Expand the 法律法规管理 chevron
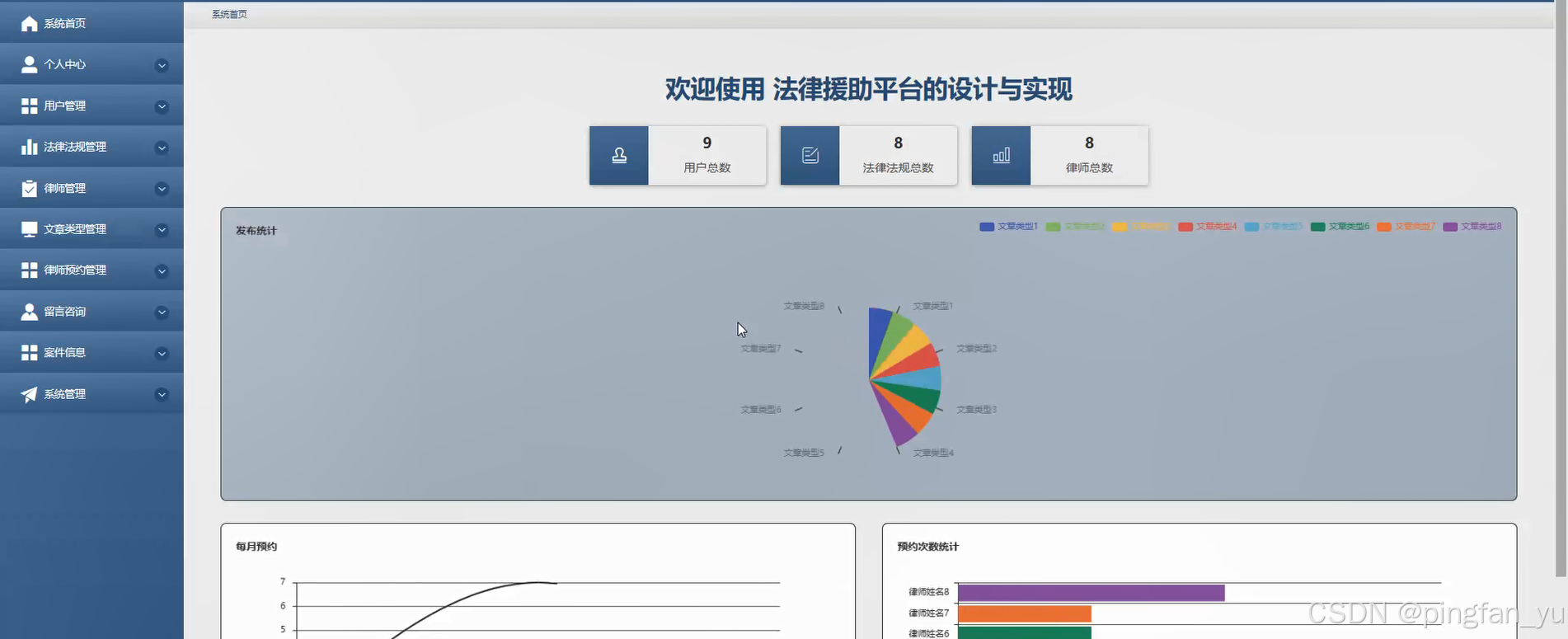 pyautogui.click(x=162, y=148)
